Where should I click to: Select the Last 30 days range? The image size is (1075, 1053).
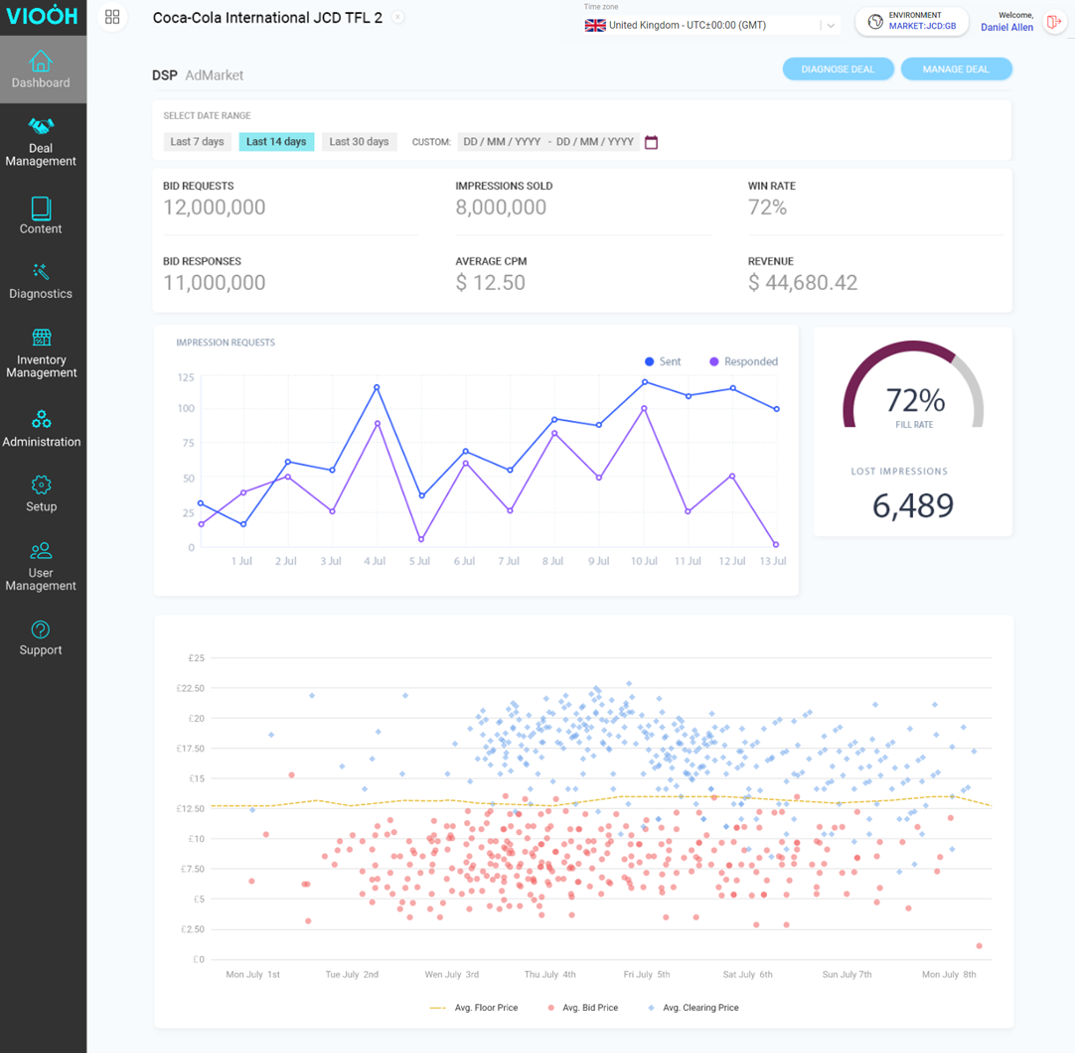tap(359, 142)
